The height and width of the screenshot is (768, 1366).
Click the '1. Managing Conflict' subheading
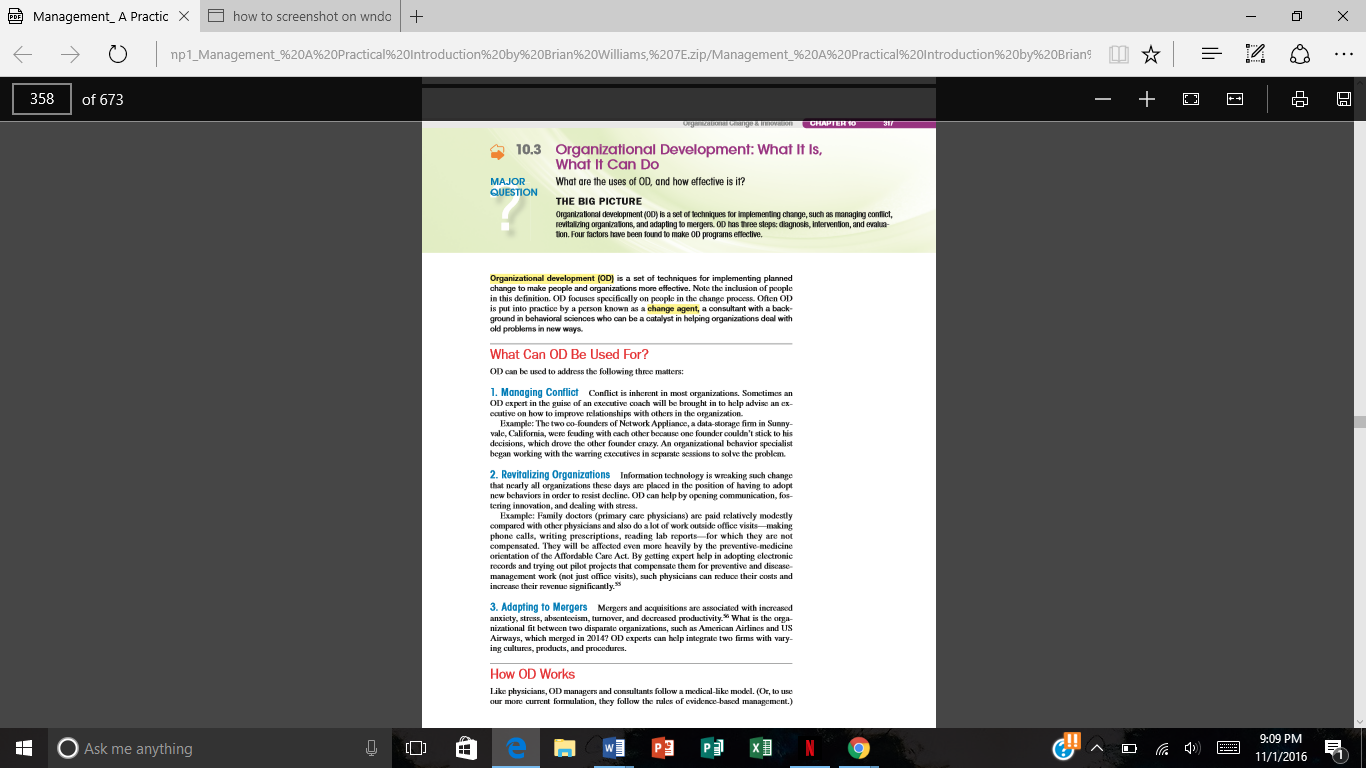point(534,393)
